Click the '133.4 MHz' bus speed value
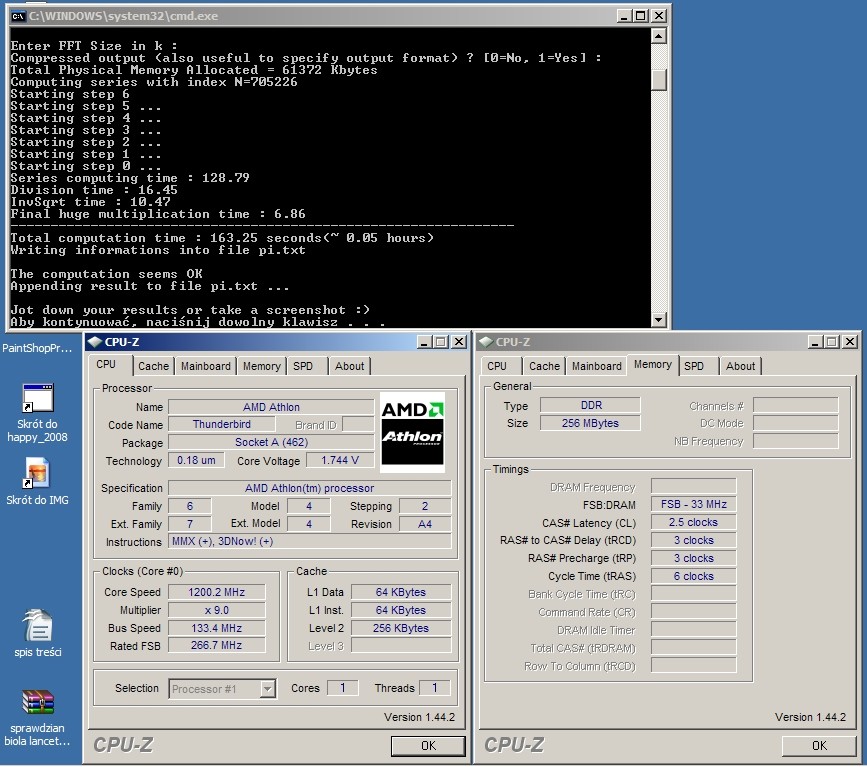Viewport: 867px width, 767px height. point(217,628)
